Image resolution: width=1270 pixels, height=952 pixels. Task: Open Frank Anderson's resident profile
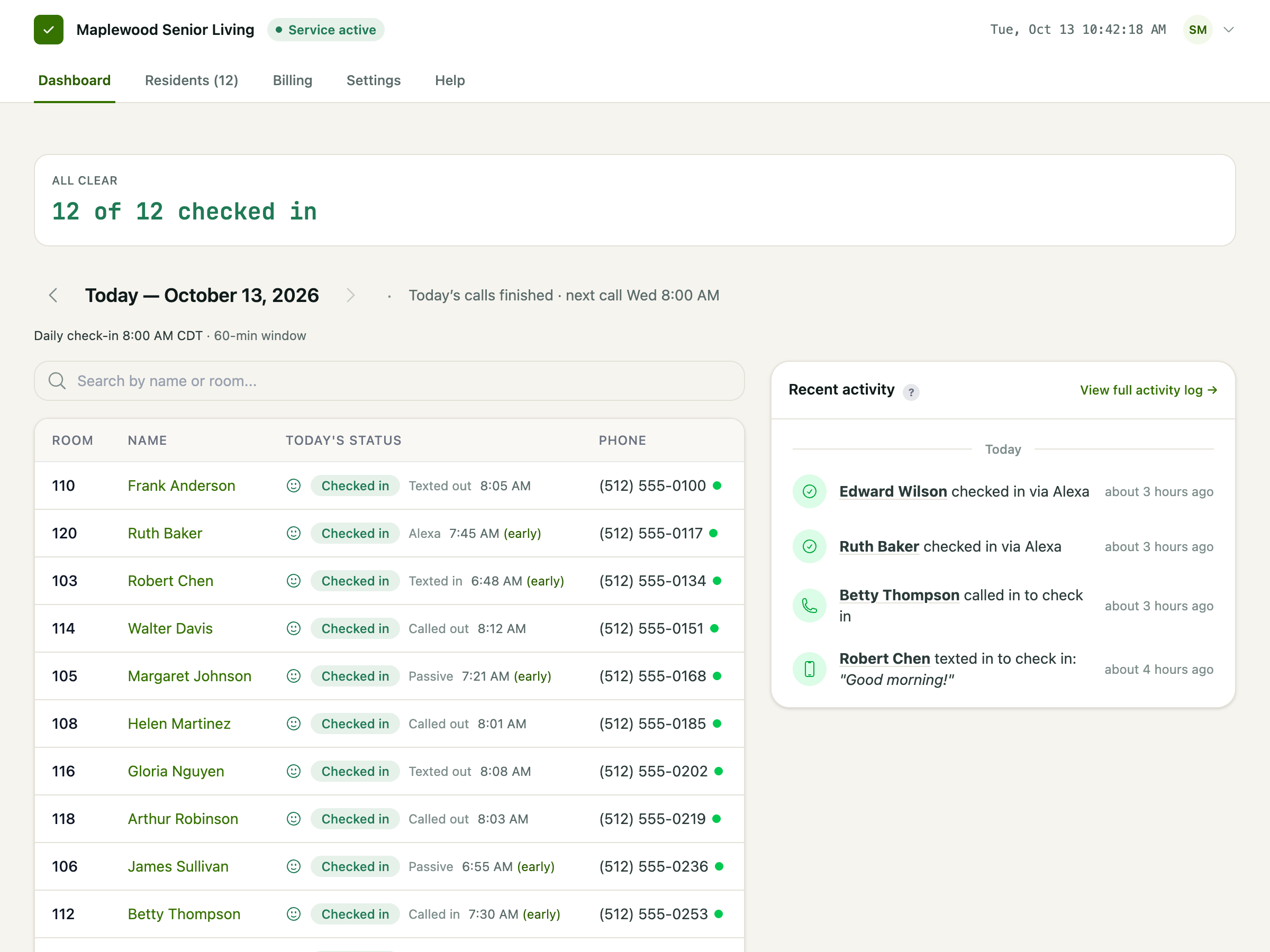[x=182, y=486]
